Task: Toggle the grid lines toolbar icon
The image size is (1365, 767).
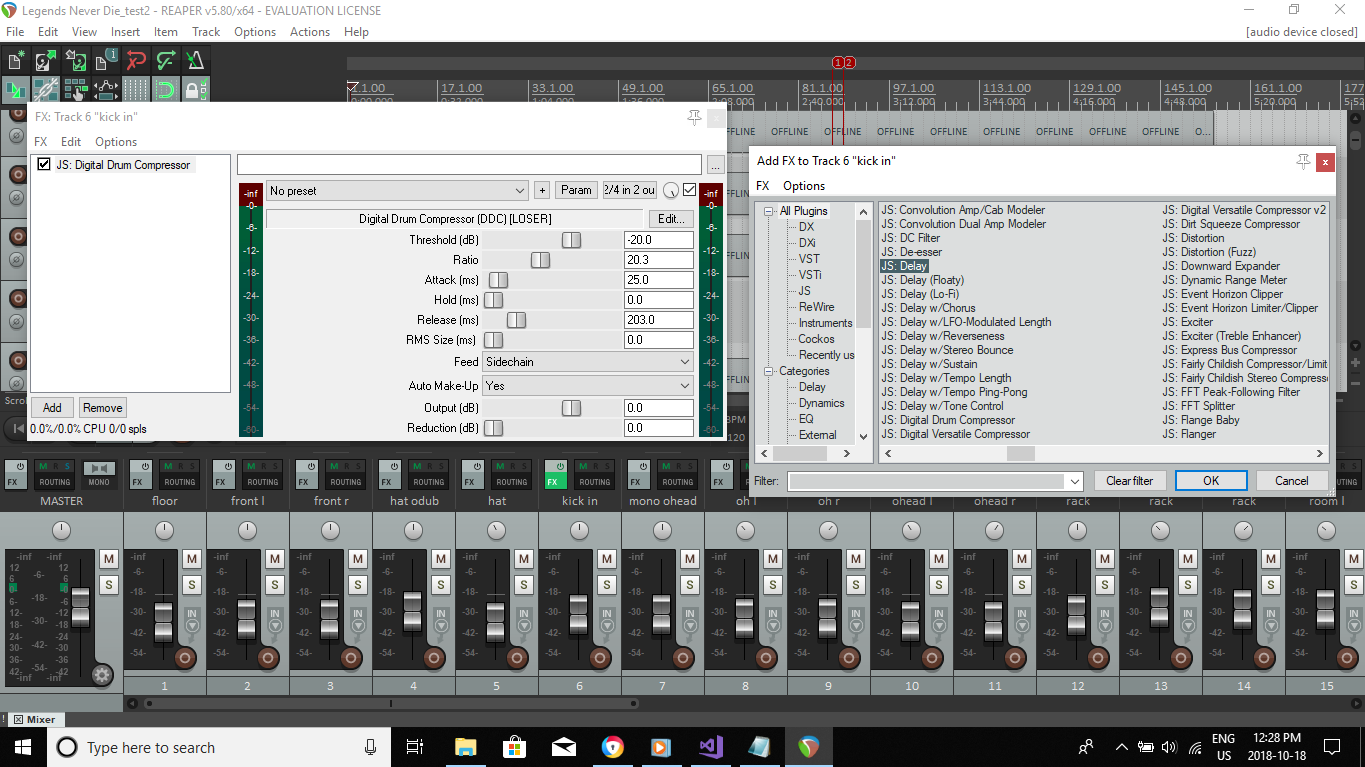Action: (x=136, y=90)
